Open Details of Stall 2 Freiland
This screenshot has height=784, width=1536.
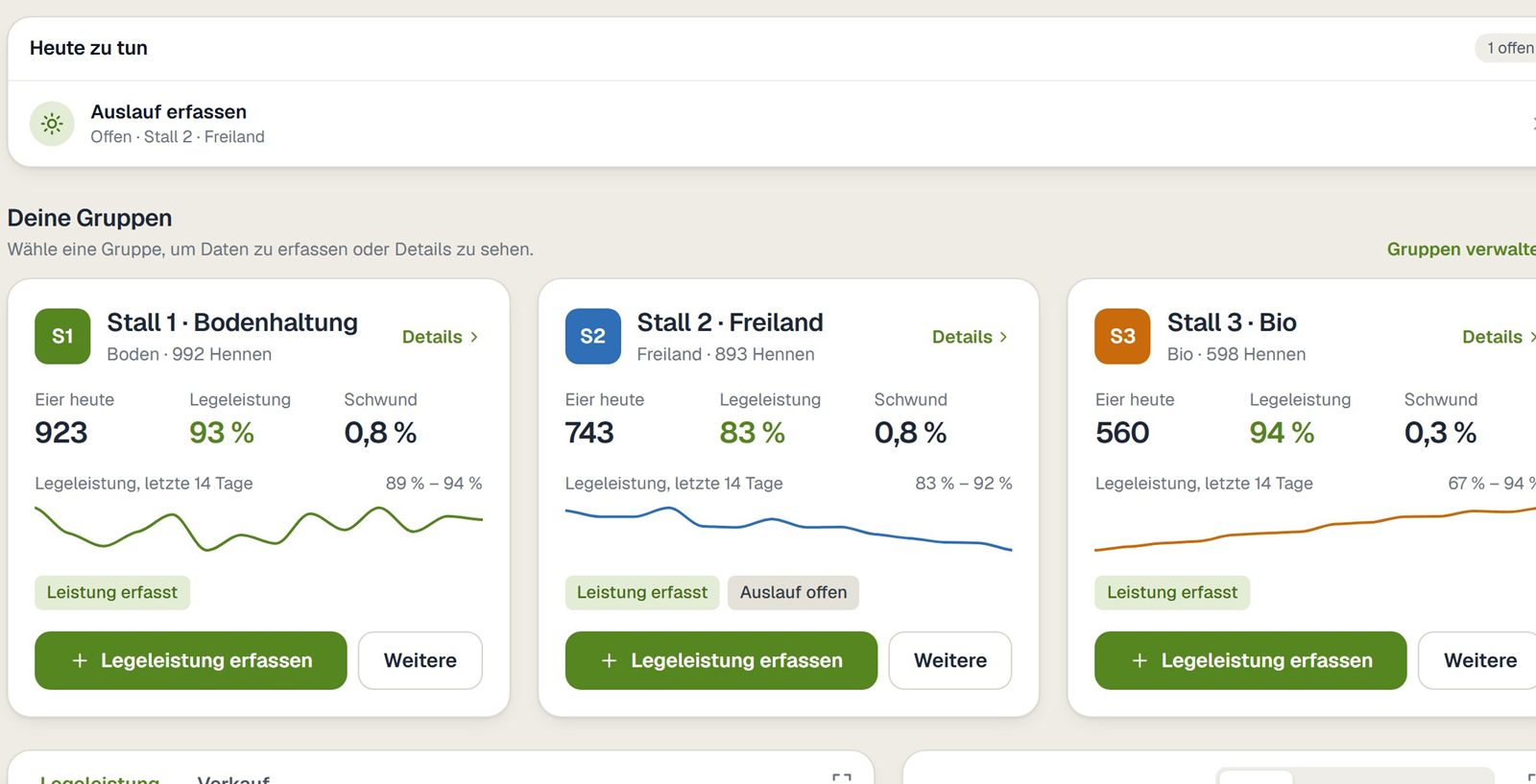click(971, 337)
